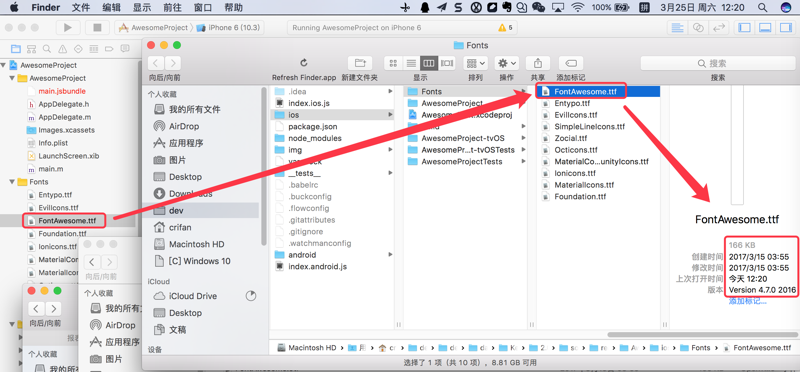Viewport: 800px width, 372px height.
Task: Click the Finder search (搜索) field
Action: point(717,63)
